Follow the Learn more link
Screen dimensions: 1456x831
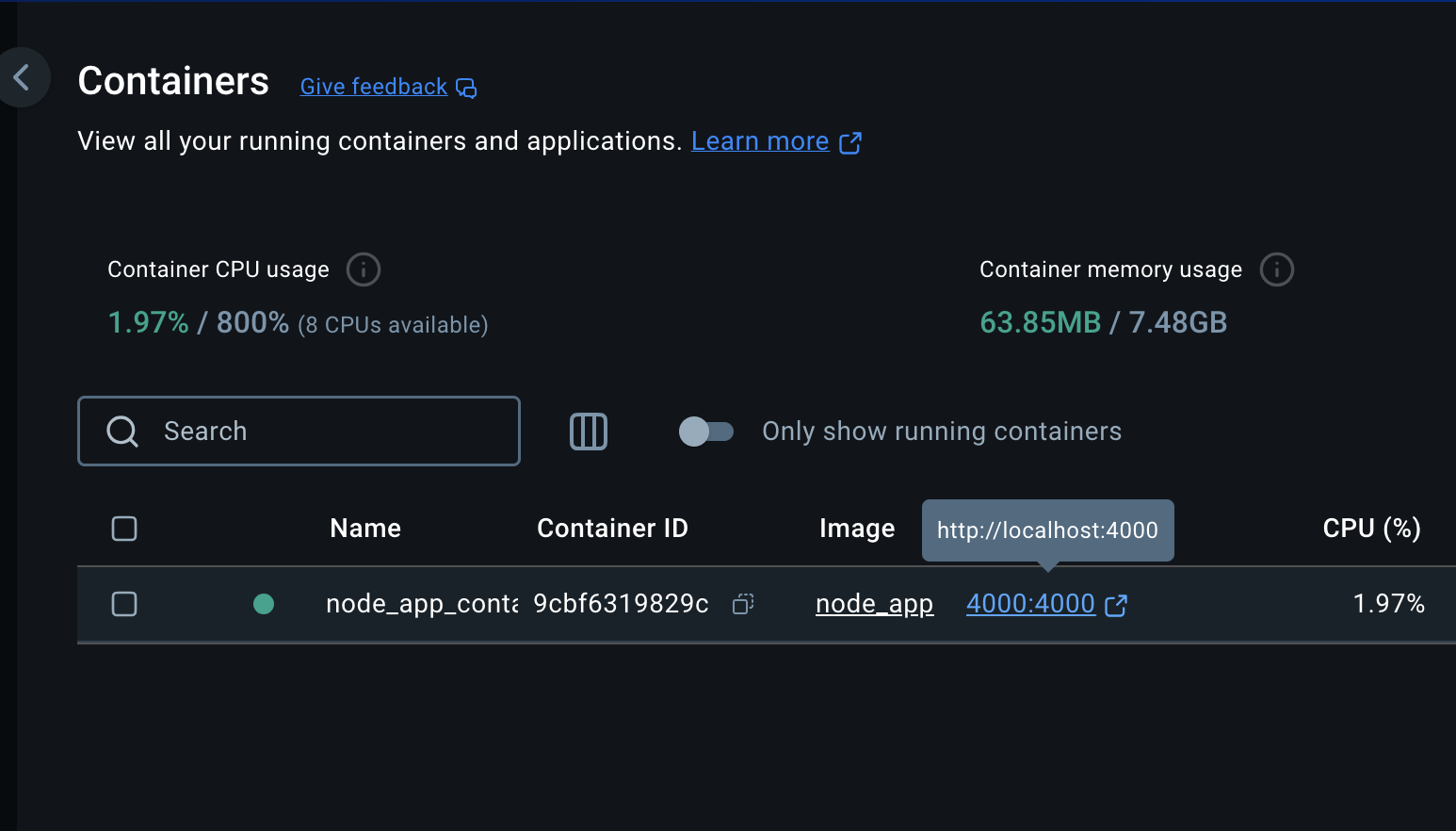point(759,140)
